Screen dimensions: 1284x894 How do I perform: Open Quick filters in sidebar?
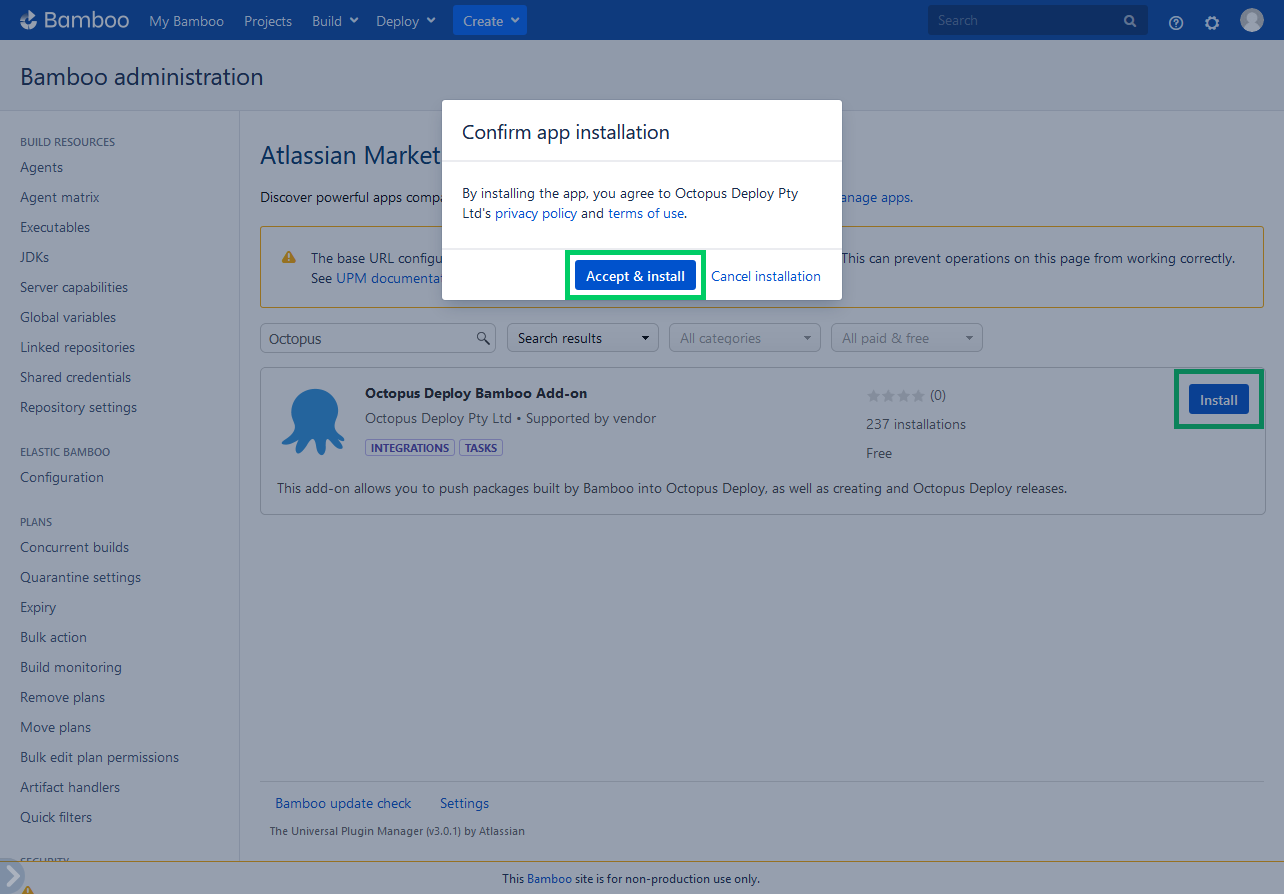click(56, 817)
